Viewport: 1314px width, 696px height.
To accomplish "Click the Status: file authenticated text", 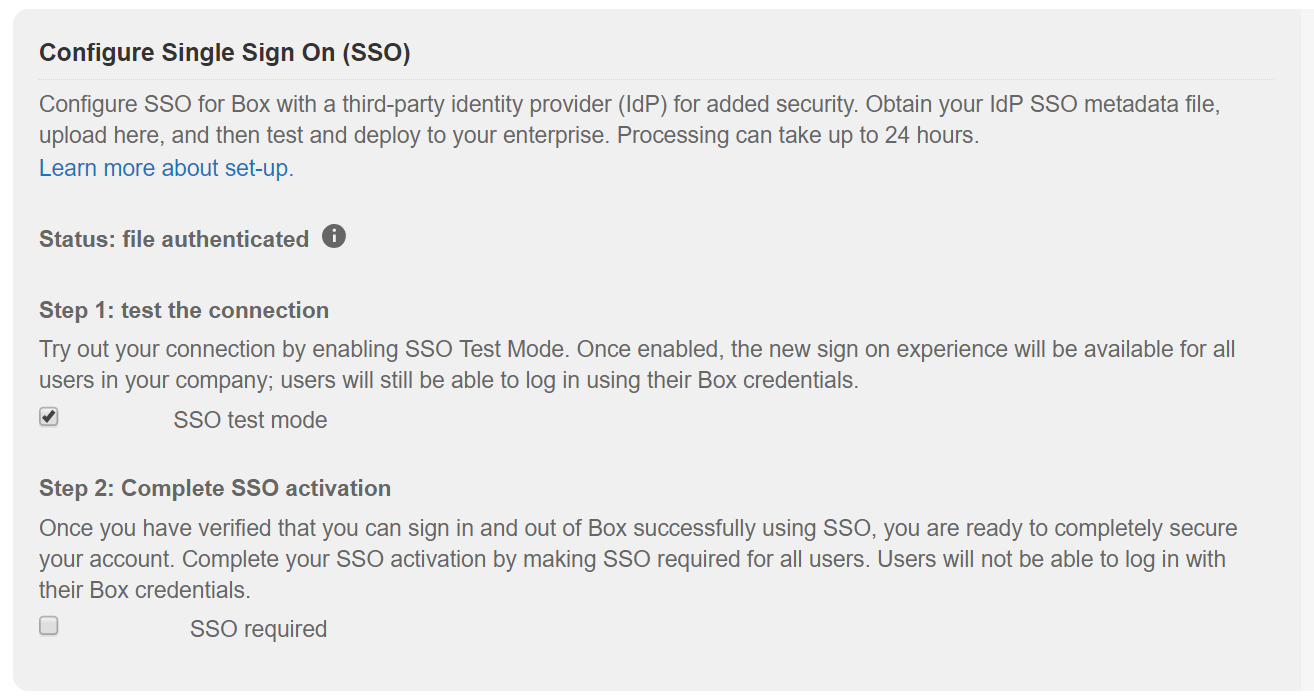I will [x=174, y=239].
